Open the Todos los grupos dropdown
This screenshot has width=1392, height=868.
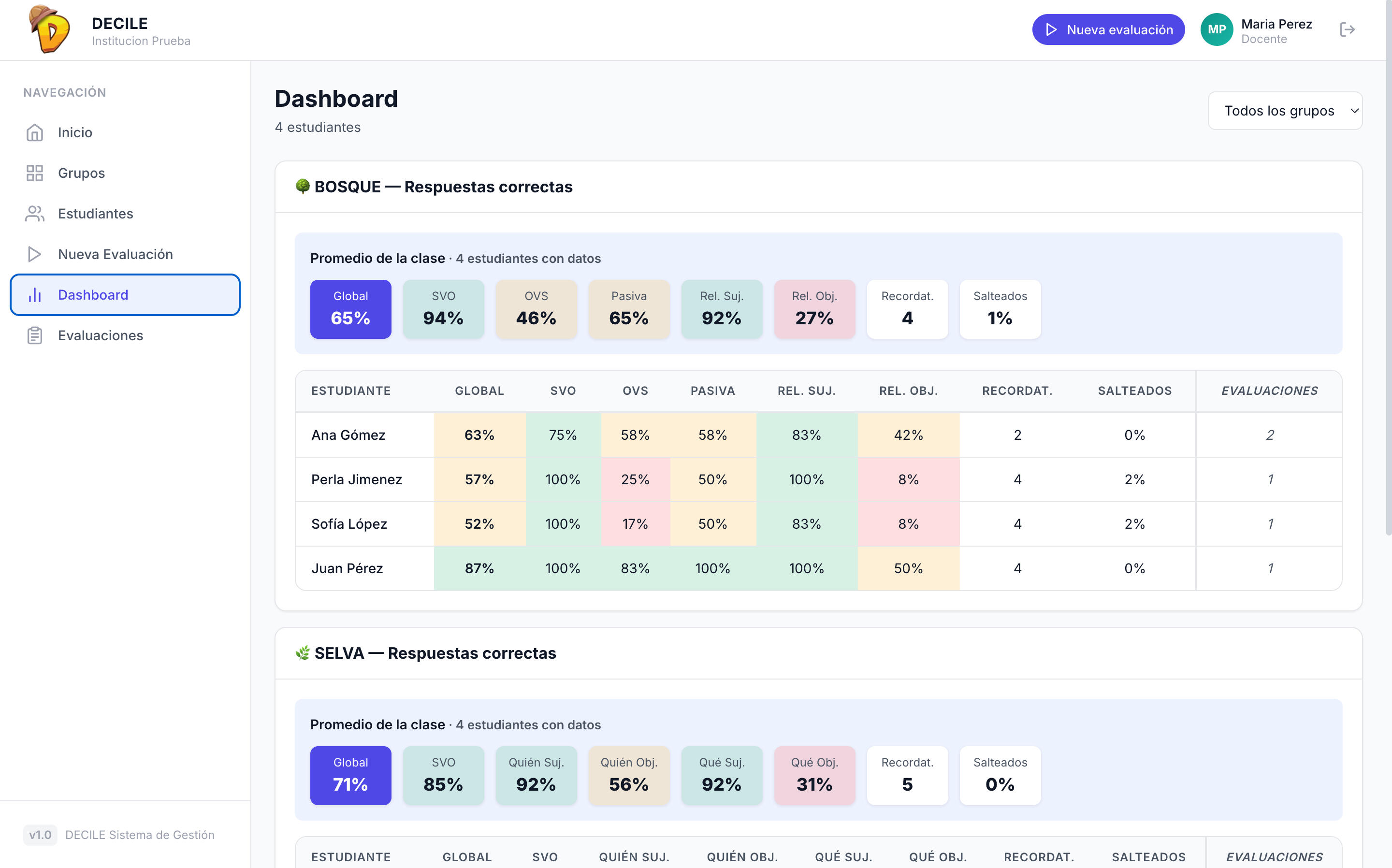[x=1285, y=111]
